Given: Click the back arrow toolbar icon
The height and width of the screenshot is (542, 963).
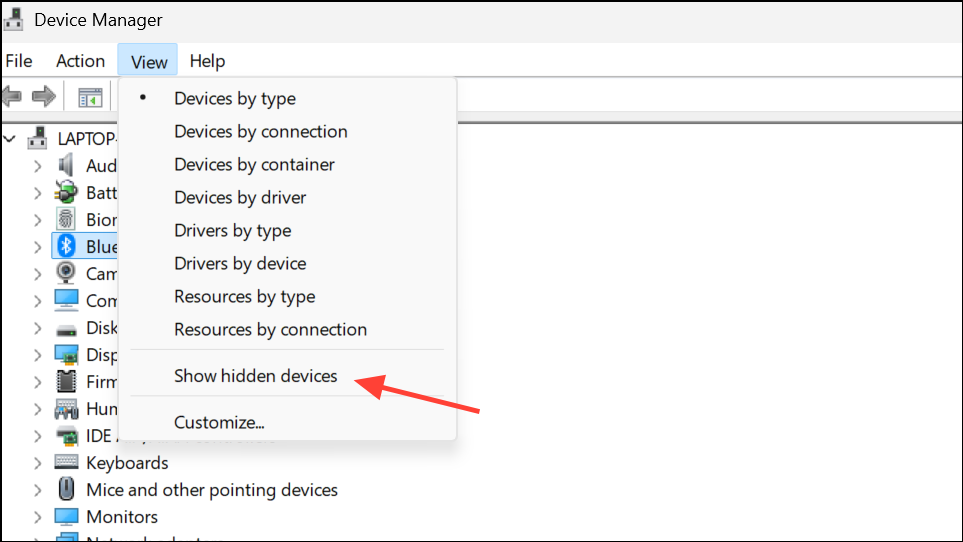Looking at the screenshot, I should pyautogui.click(x=12, y=96).
